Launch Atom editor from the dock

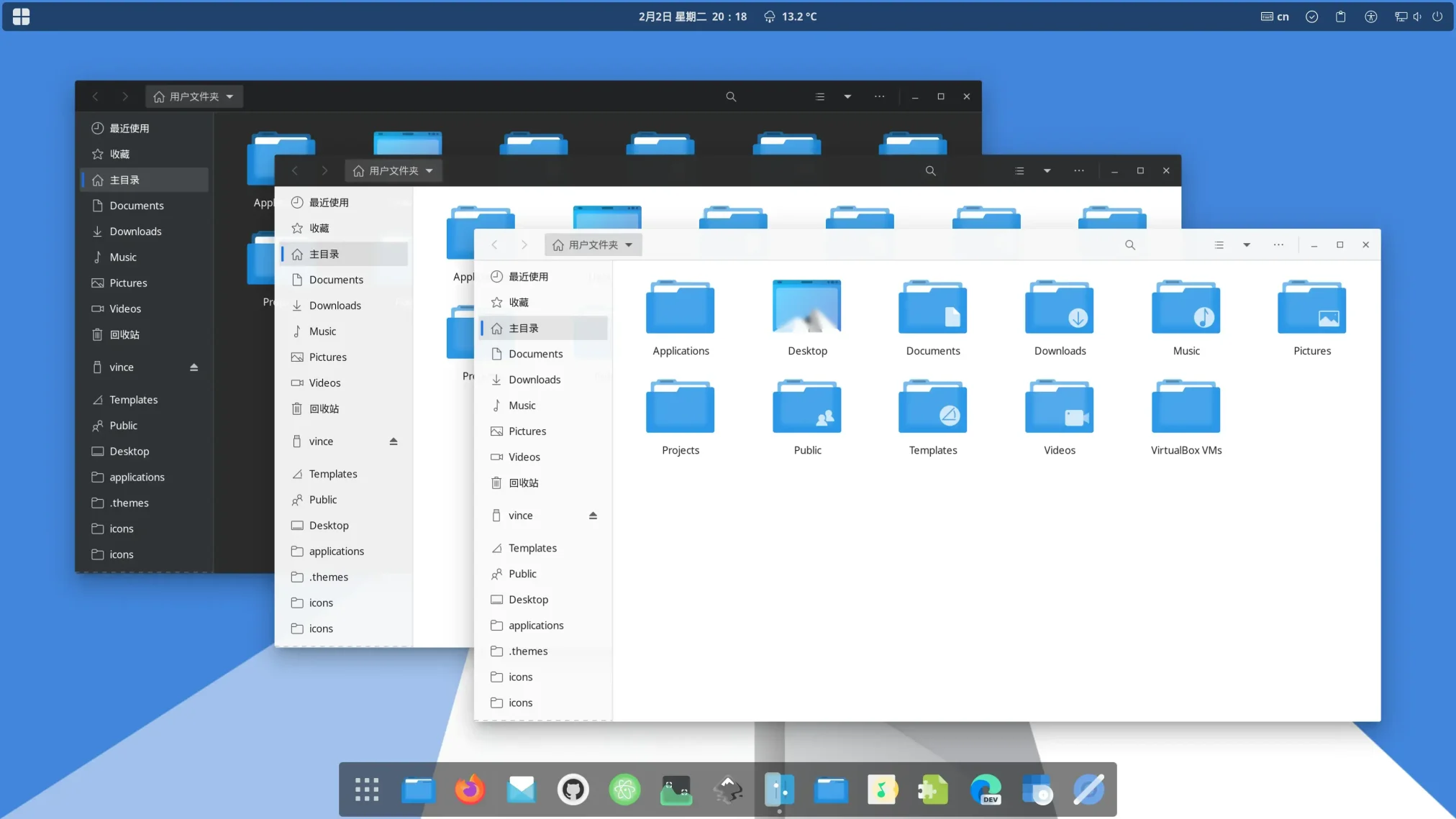pos(624,789)
